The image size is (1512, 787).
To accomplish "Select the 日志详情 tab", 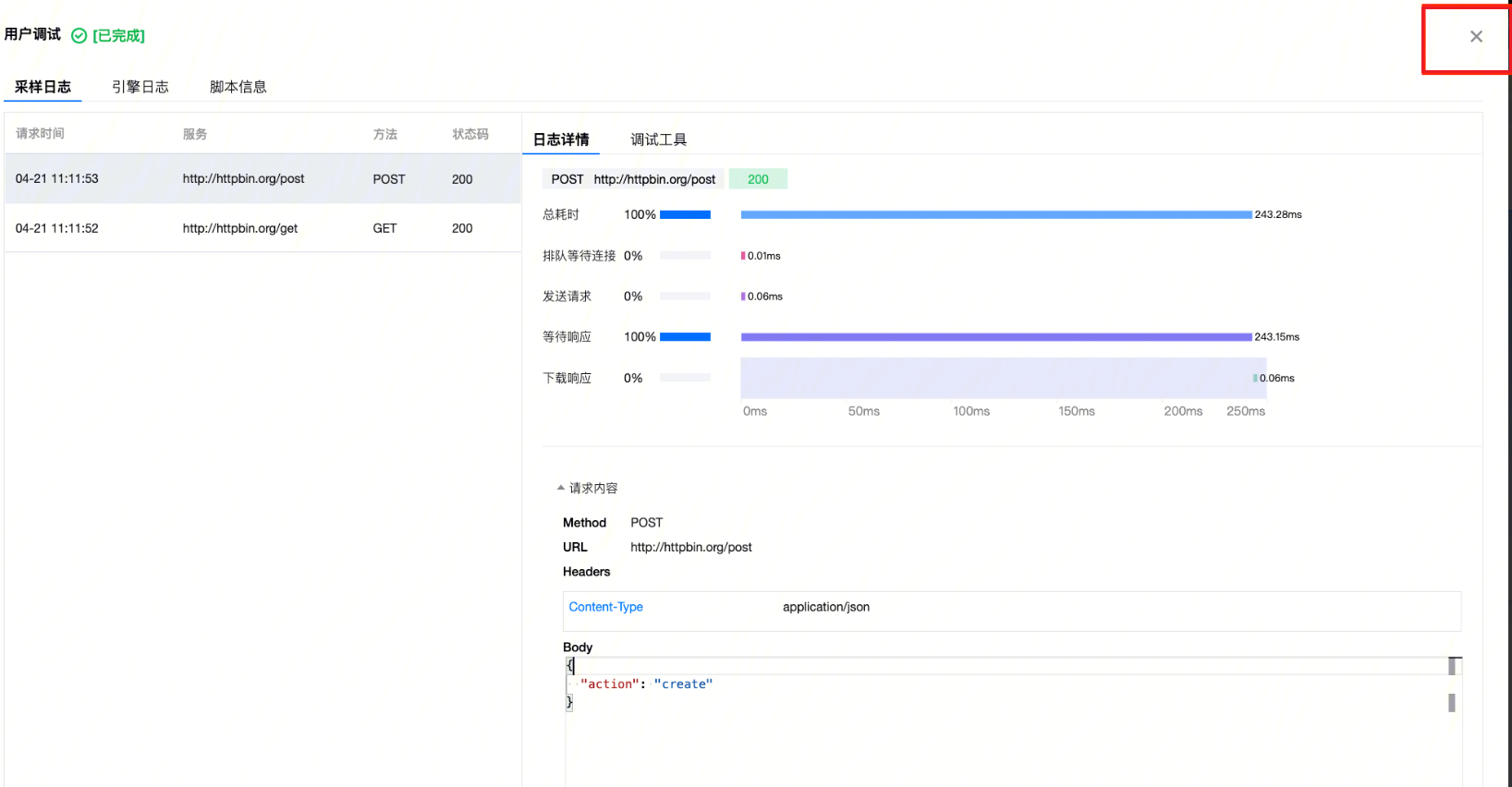I will (561, 139).
